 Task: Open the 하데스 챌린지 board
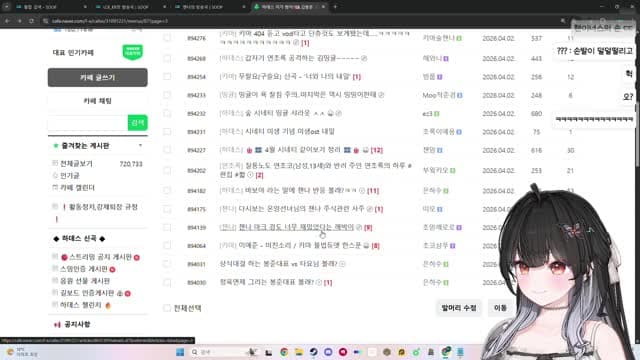pos(81,305)
